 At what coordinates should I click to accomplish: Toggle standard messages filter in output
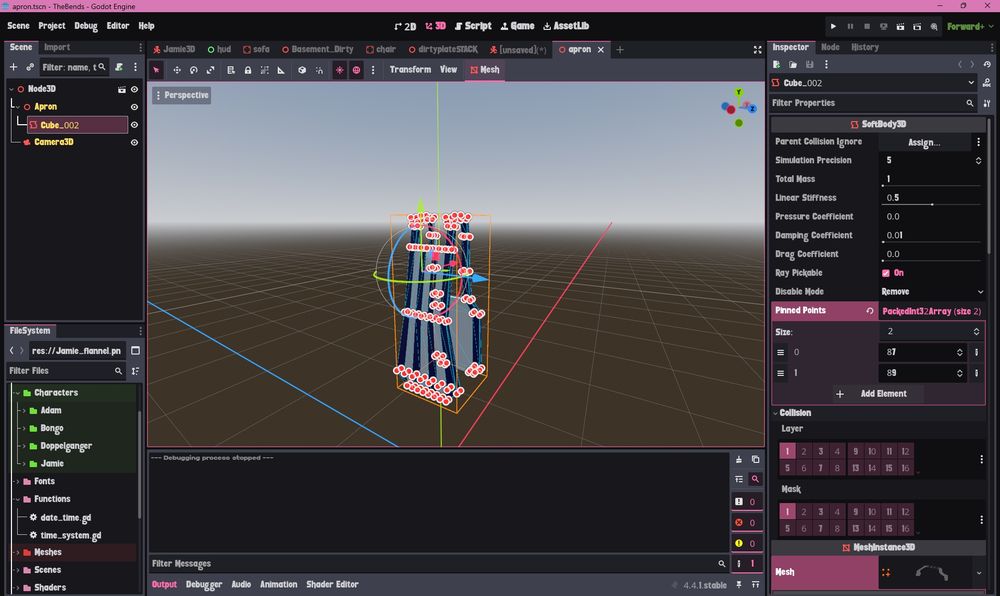tap(745, 502)
